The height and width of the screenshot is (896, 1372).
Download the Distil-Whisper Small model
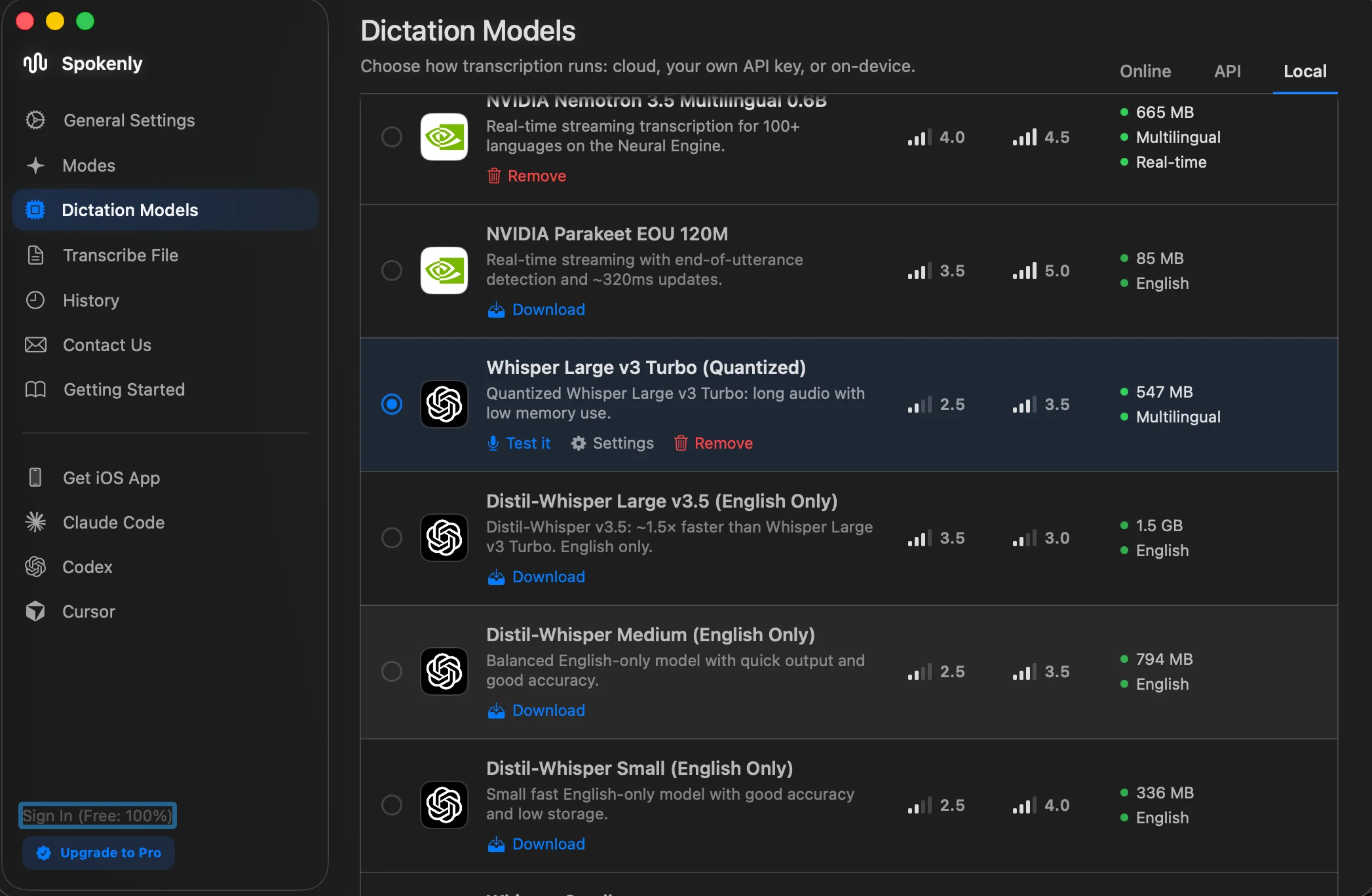point(536,844)
